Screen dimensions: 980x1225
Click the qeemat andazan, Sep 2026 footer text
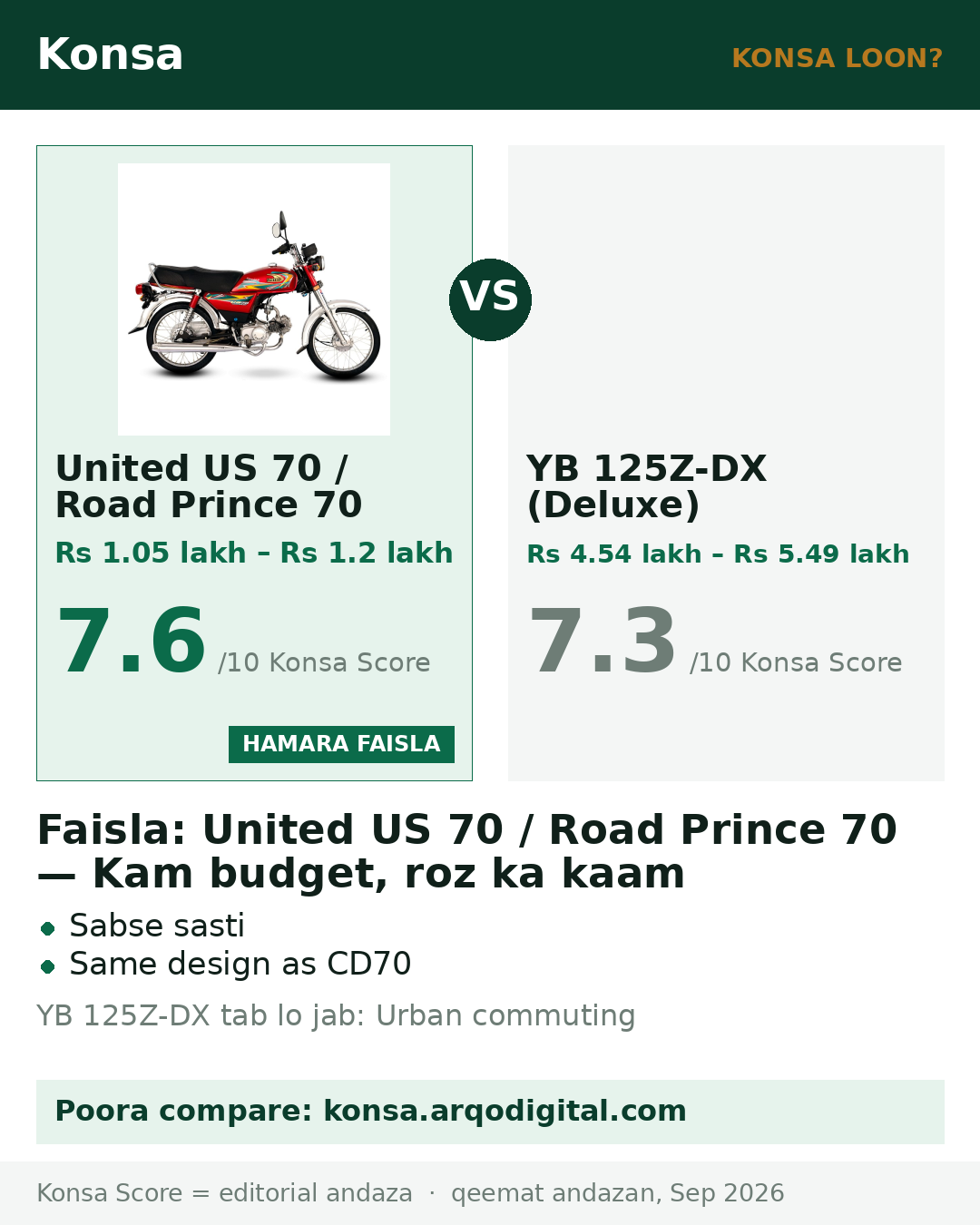click(x=617, y=1192)
